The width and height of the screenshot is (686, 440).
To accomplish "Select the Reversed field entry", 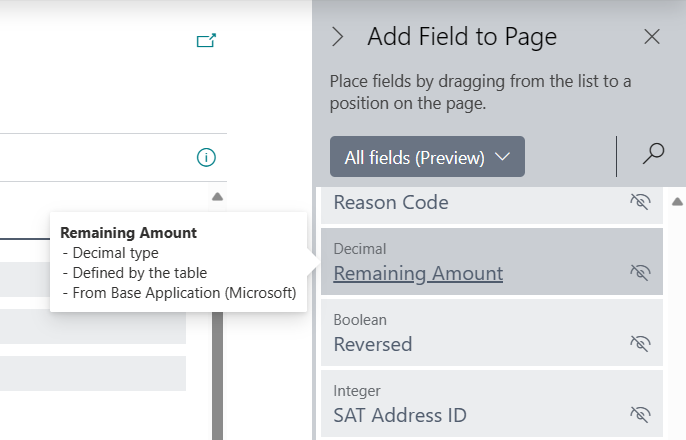I will (373, 344).
